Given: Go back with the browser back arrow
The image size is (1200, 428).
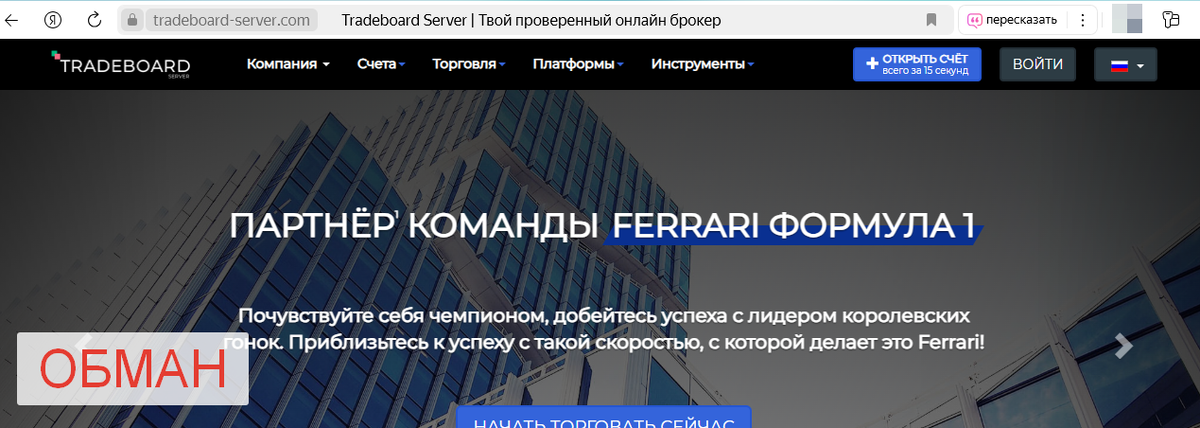Looking at the screenshot, I should pyautogui.click(x=12, y=20).
